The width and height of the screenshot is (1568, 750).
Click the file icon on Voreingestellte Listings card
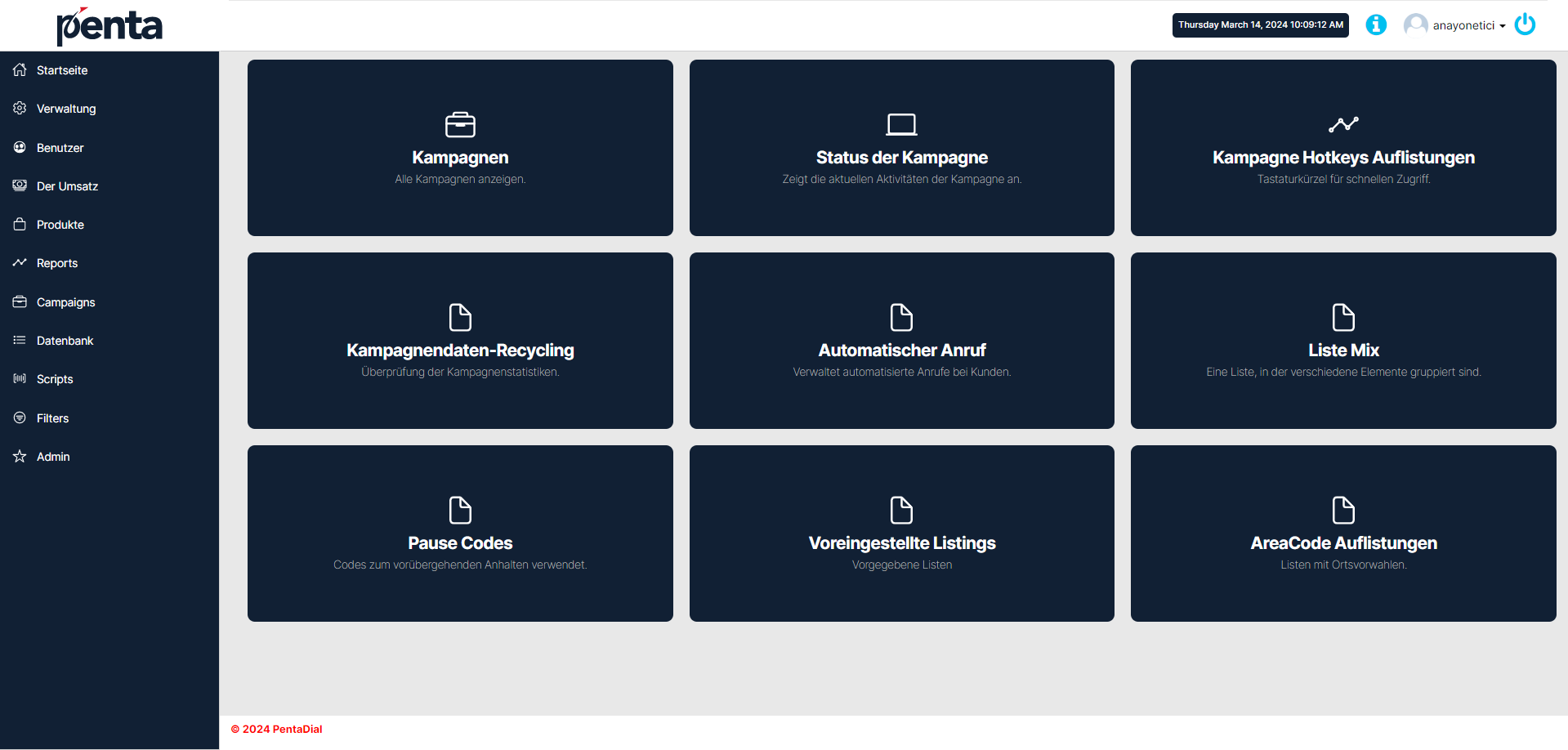[x=902, y=511]
